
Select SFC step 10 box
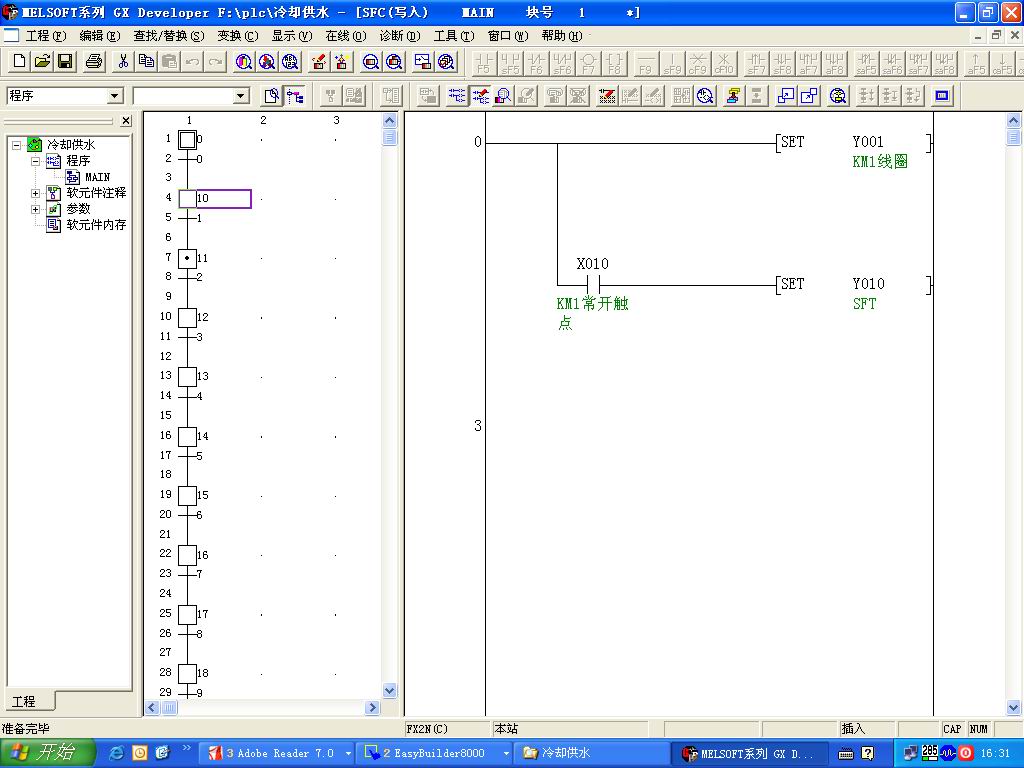coord(188,199)
